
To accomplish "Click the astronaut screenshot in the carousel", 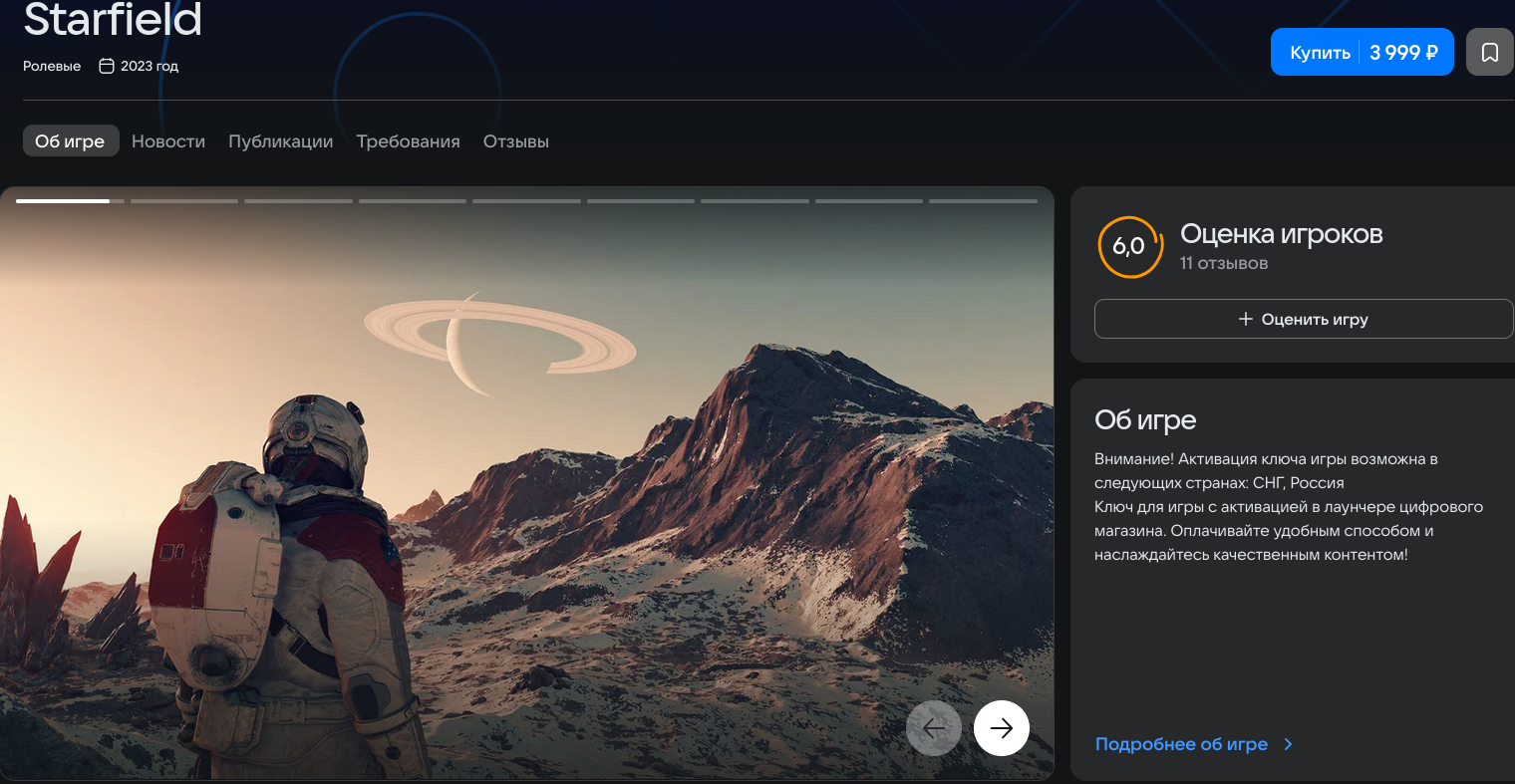I will coord(526,483).
